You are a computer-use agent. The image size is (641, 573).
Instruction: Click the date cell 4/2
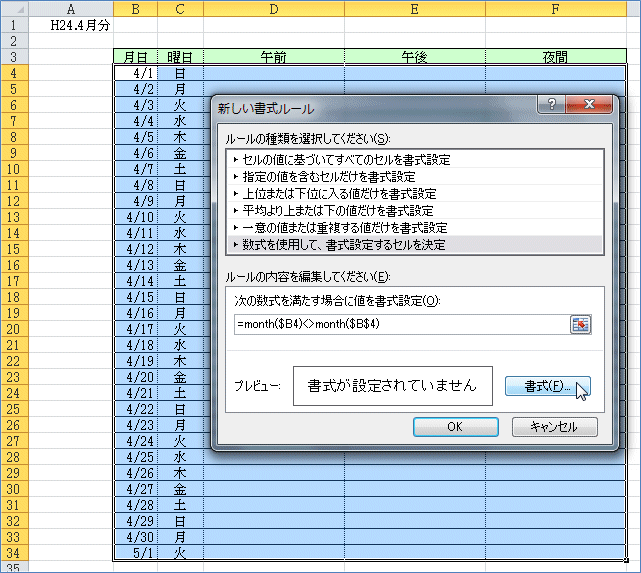point(135,89)
